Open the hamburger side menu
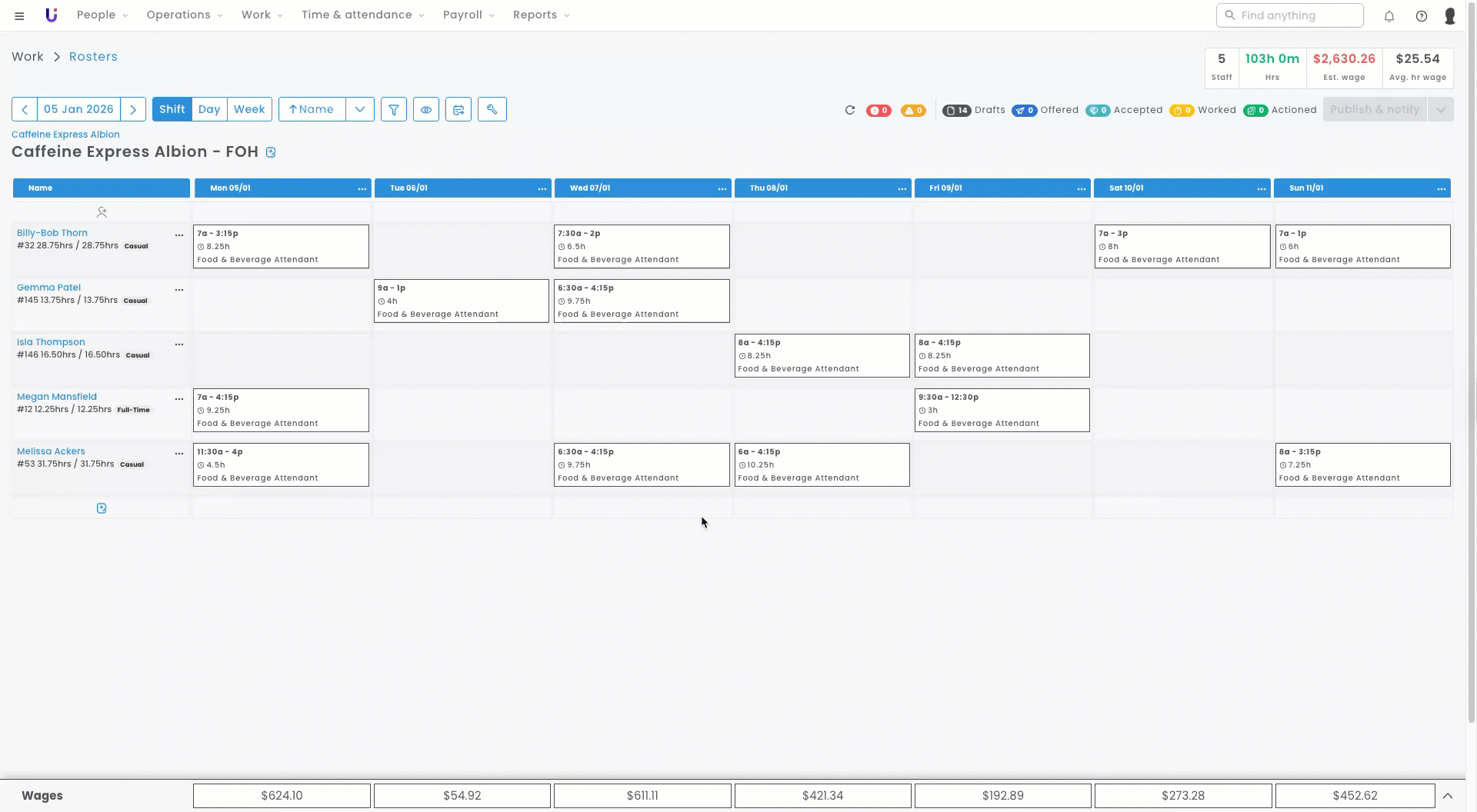The image size is (1477, 812). tap(19, 15)
